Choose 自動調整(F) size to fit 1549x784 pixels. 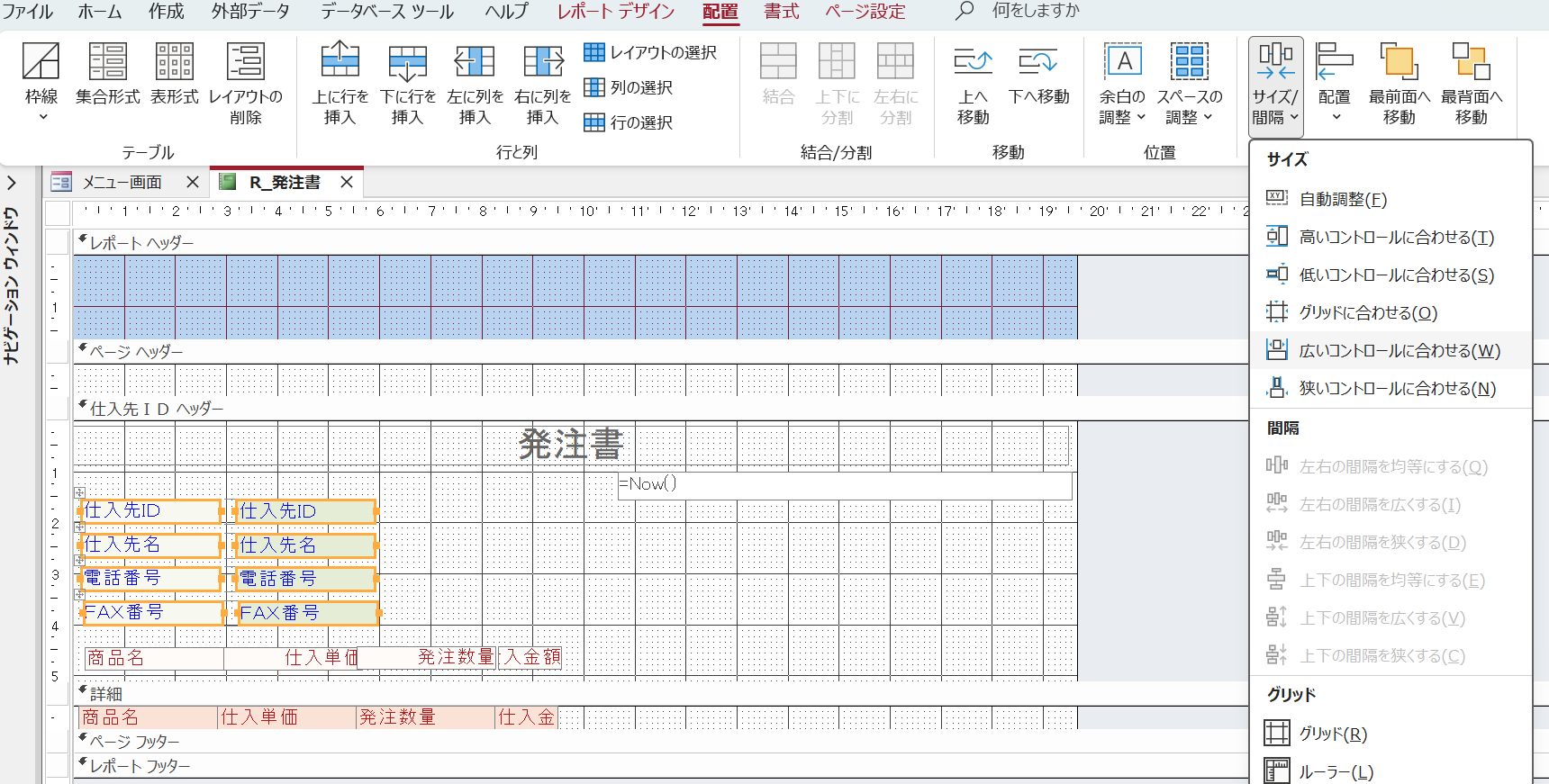point(1391,199)
